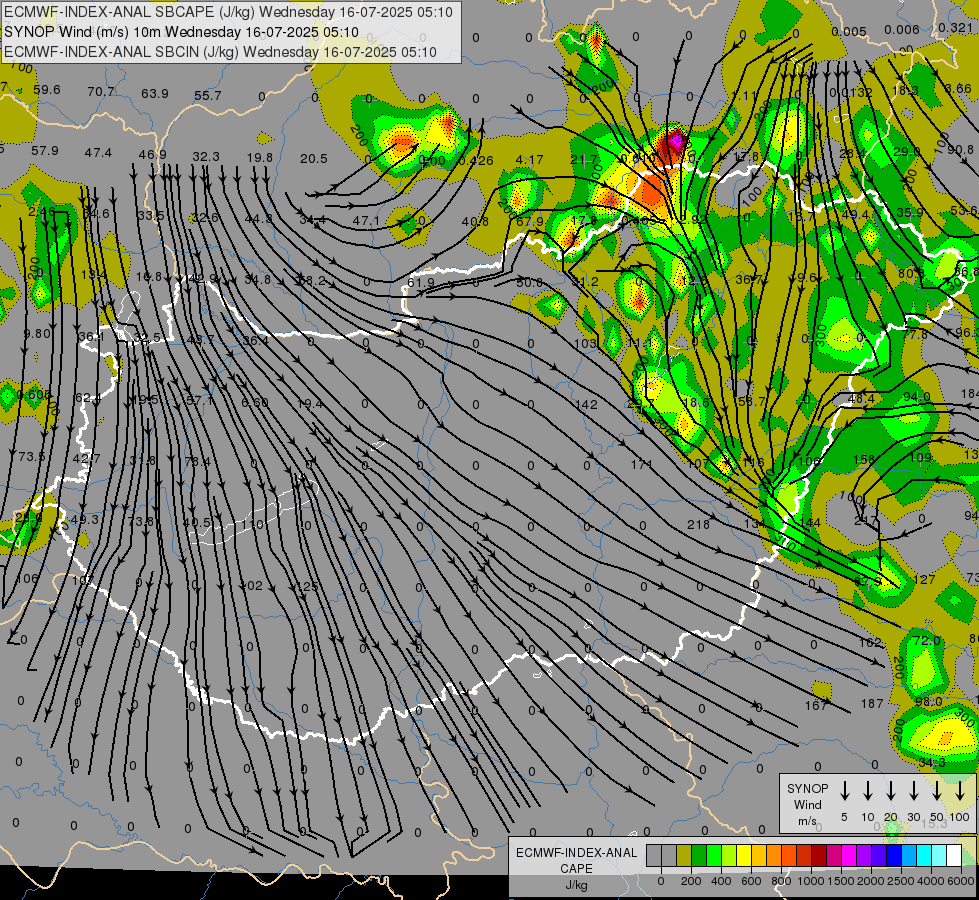This screenshot has width=979, height=900.
Task: Click the 1000 tick label on CAPE scale
Action: click(x=810, y=881)
